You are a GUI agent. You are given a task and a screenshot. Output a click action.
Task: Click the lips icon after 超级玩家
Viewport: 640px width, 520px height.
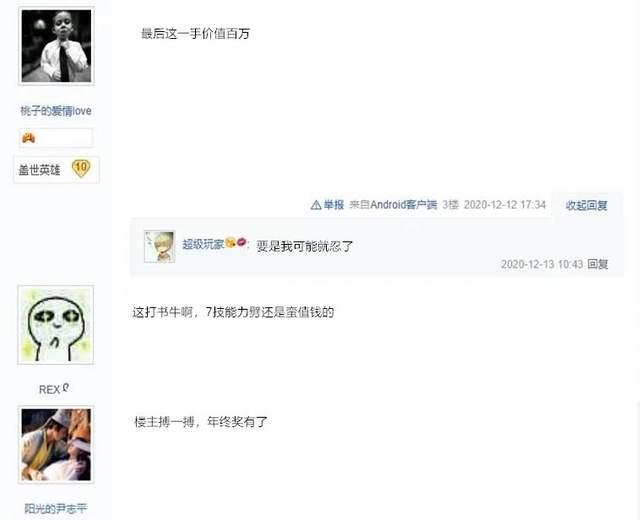click(241, 242)
